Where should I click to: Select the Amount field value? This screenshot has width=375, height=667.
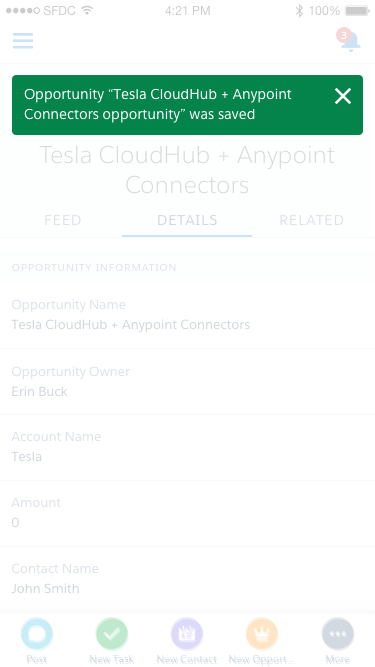(15, 523)
